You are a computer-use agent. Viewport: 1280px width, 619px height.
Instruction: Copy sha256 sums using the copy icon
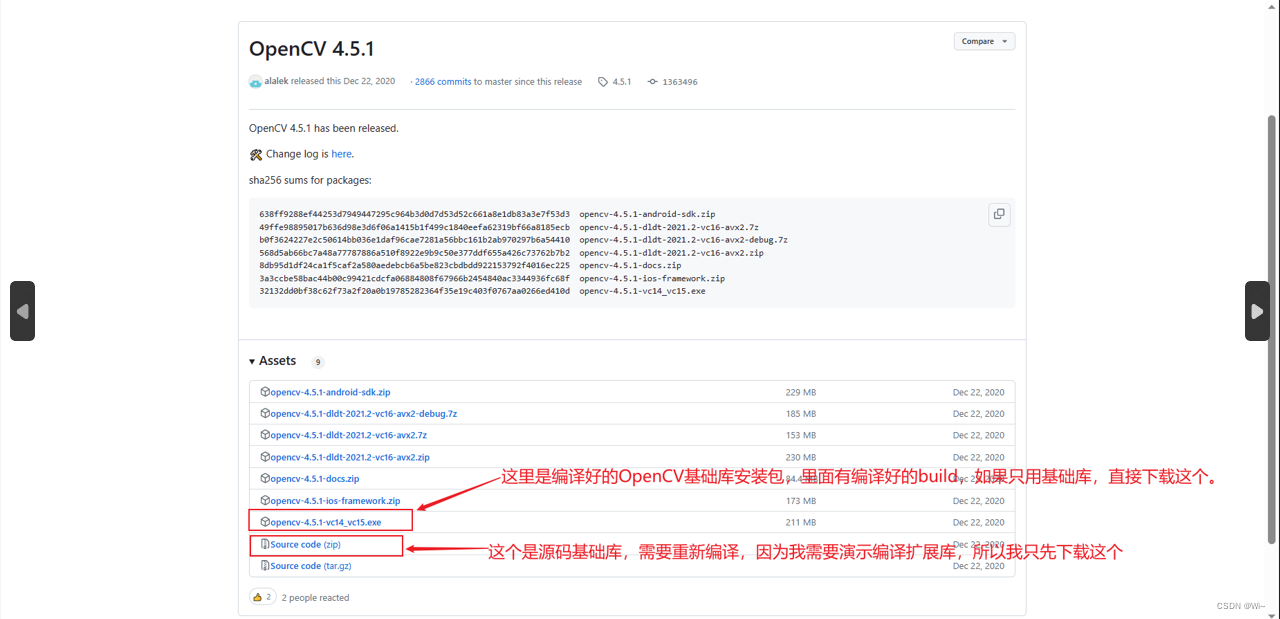998,214
